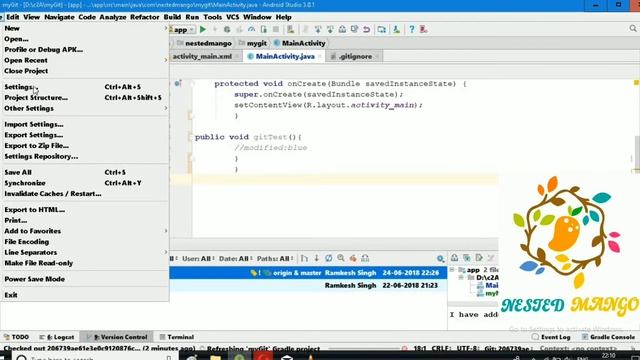This screenshot has height=360, width=640.
Task: Click the first icon above changed files tree
Action: click(454, 258)
